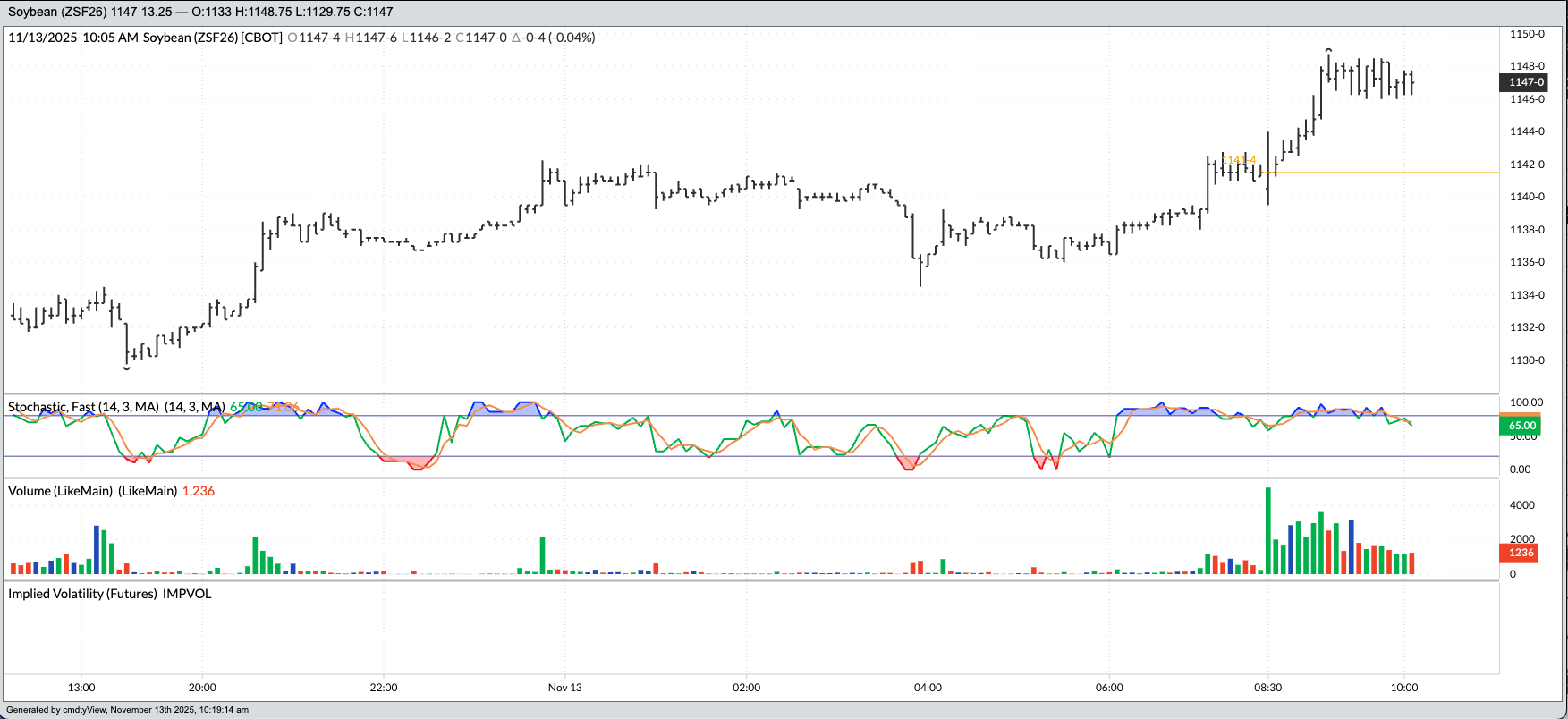
Task: Click price axis label "1144-0"
Action: point(1527,131)
